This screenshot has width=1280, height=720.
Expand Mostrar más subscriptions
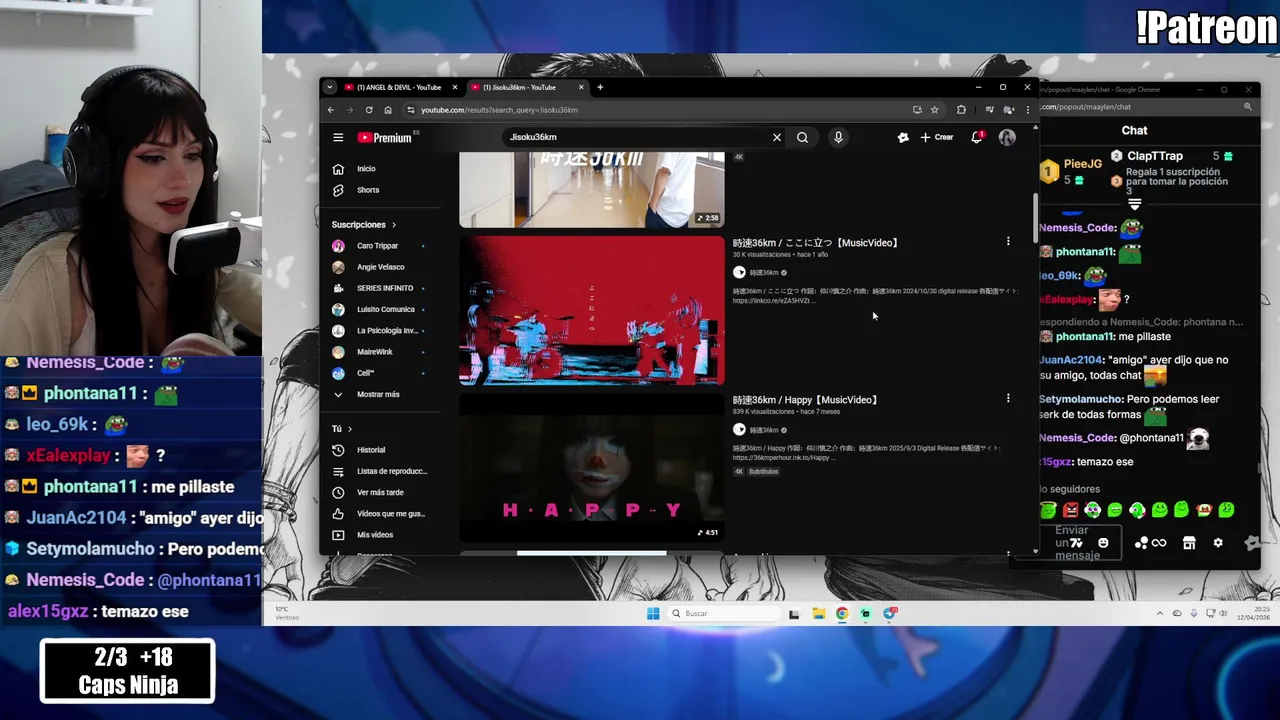(378, 394)
